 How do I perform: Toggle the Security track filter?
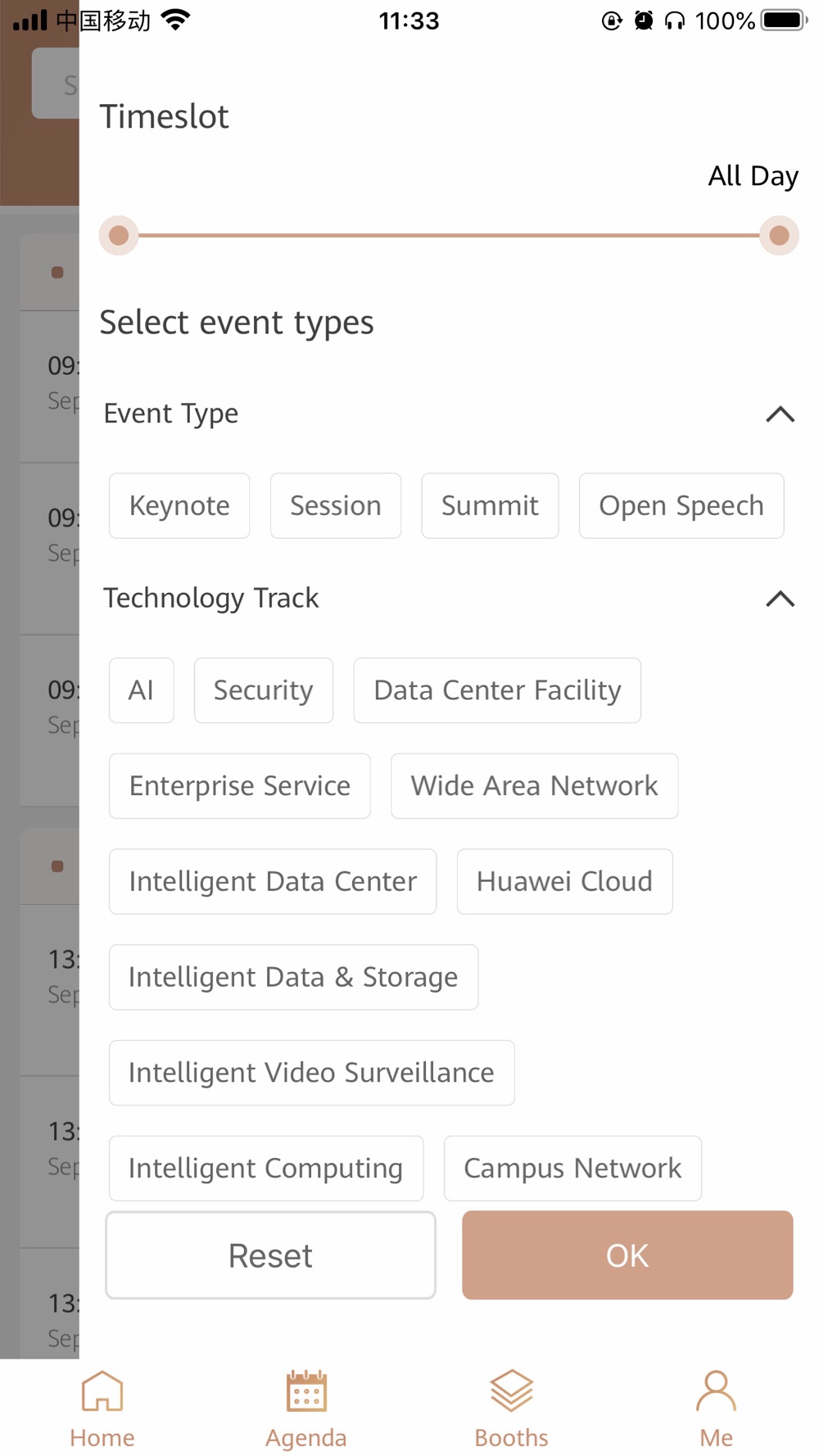point(264,690)
